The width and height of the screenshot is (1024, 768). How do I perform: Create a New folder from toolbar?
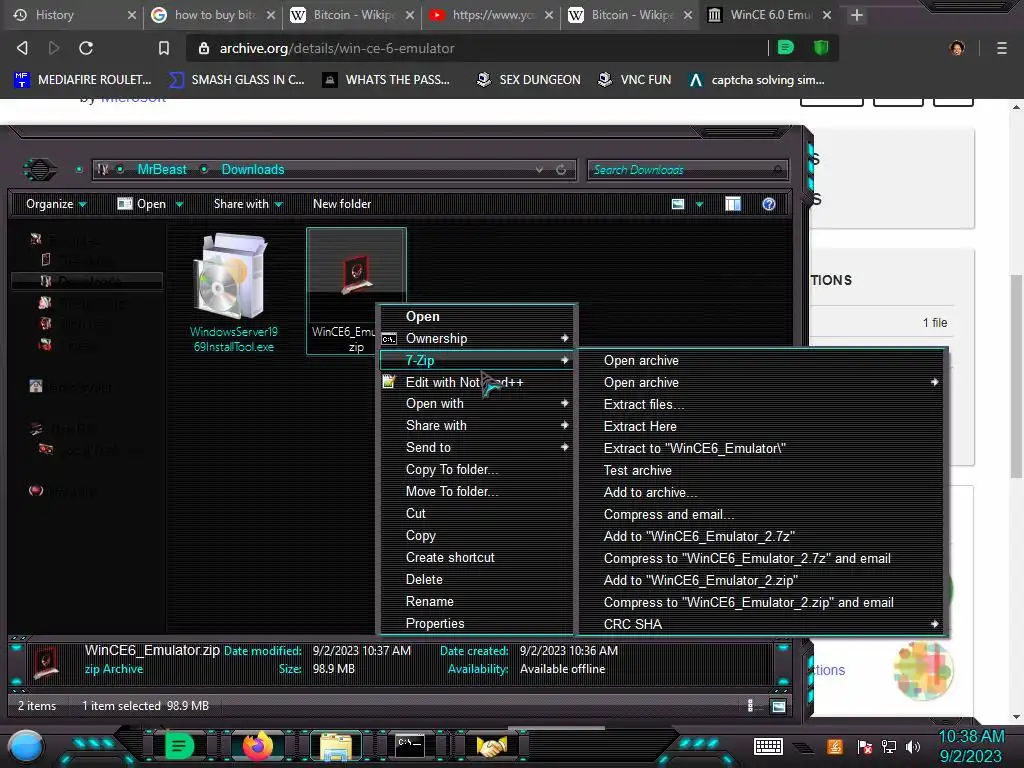(342, 204)
